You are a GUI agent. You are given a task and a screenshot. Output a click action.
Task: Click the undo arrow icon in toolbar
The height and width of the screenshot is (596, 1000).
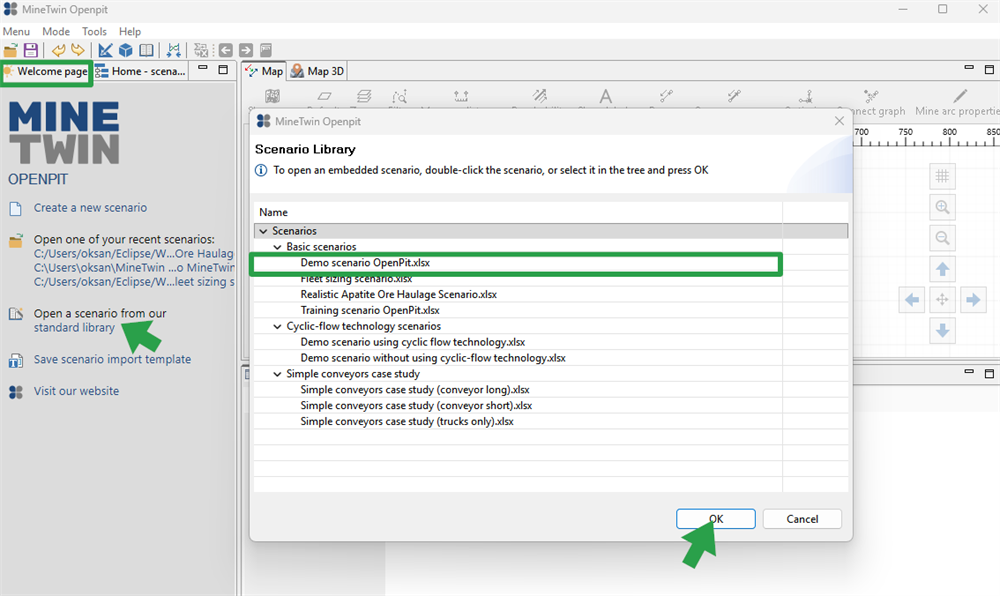58,50
